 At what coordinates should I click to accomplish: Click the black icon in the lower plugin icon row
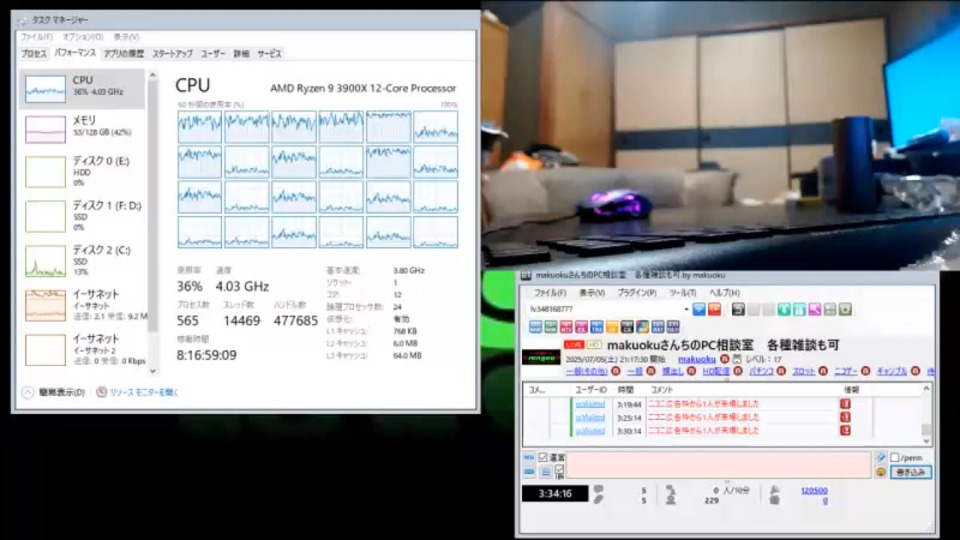627,327
